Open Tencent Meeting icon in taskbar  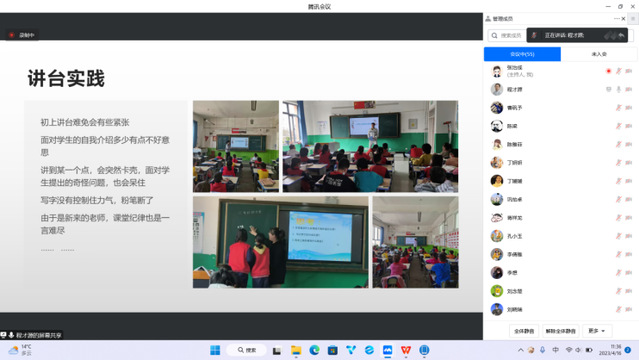tap(387, 350)
